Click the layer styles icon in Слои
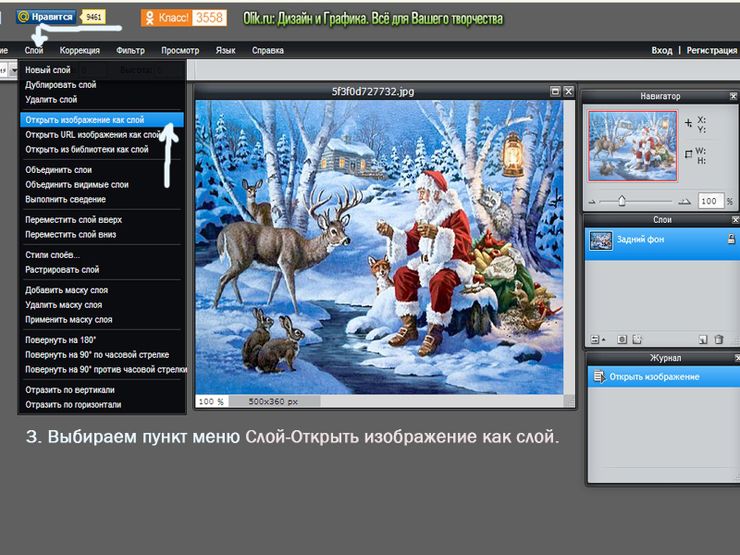The width and height of the screenshot is (740, 555). click(637, 339)
